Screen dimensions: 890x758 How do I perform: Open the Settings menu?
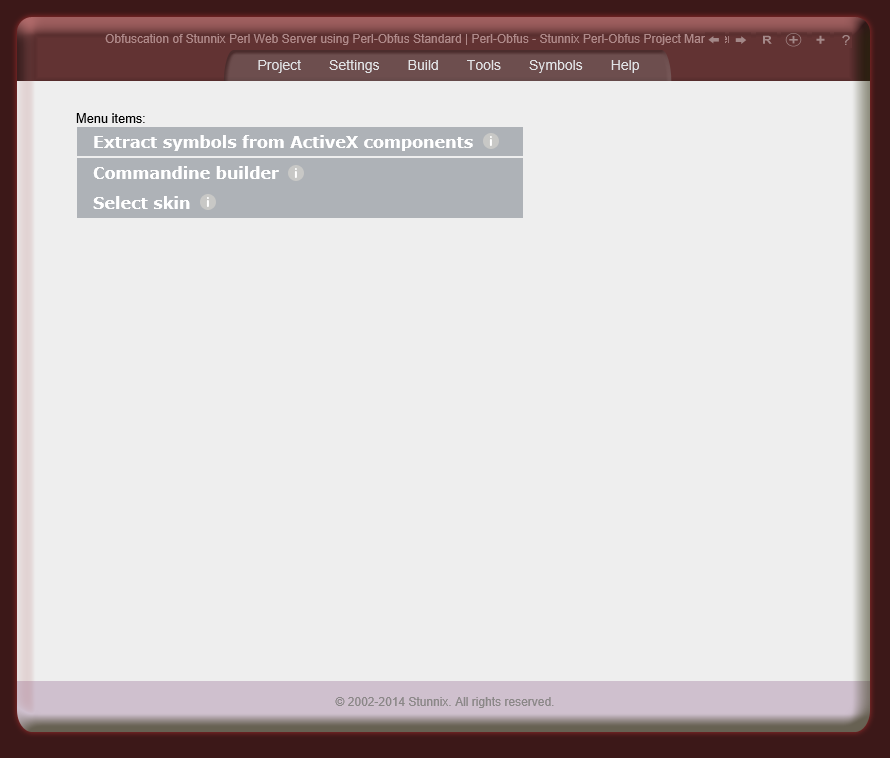[x=354, y=65]
